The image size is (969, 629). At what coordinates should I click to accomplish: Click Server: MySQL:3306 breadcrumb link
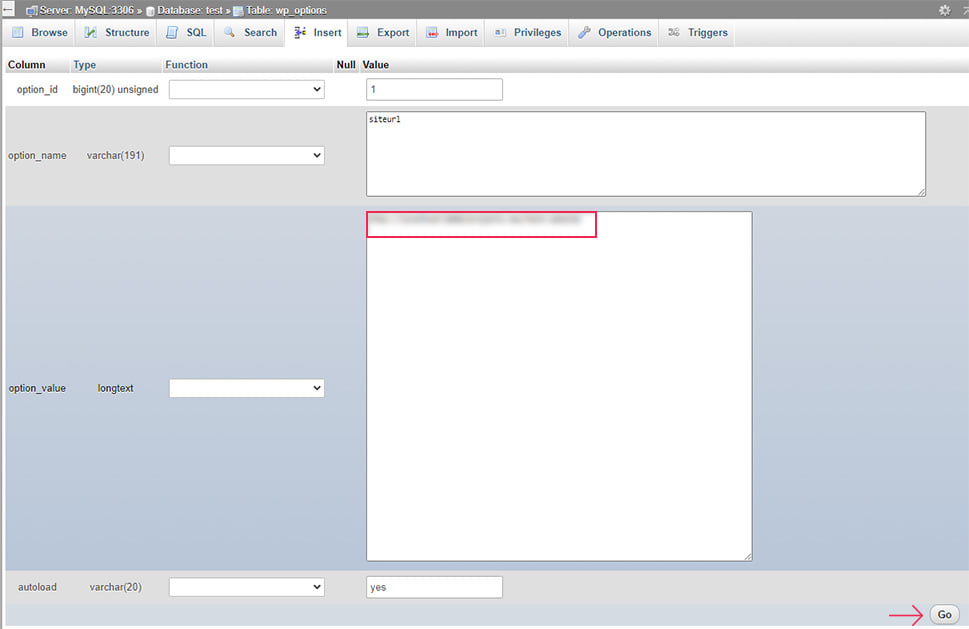point(87,11)
